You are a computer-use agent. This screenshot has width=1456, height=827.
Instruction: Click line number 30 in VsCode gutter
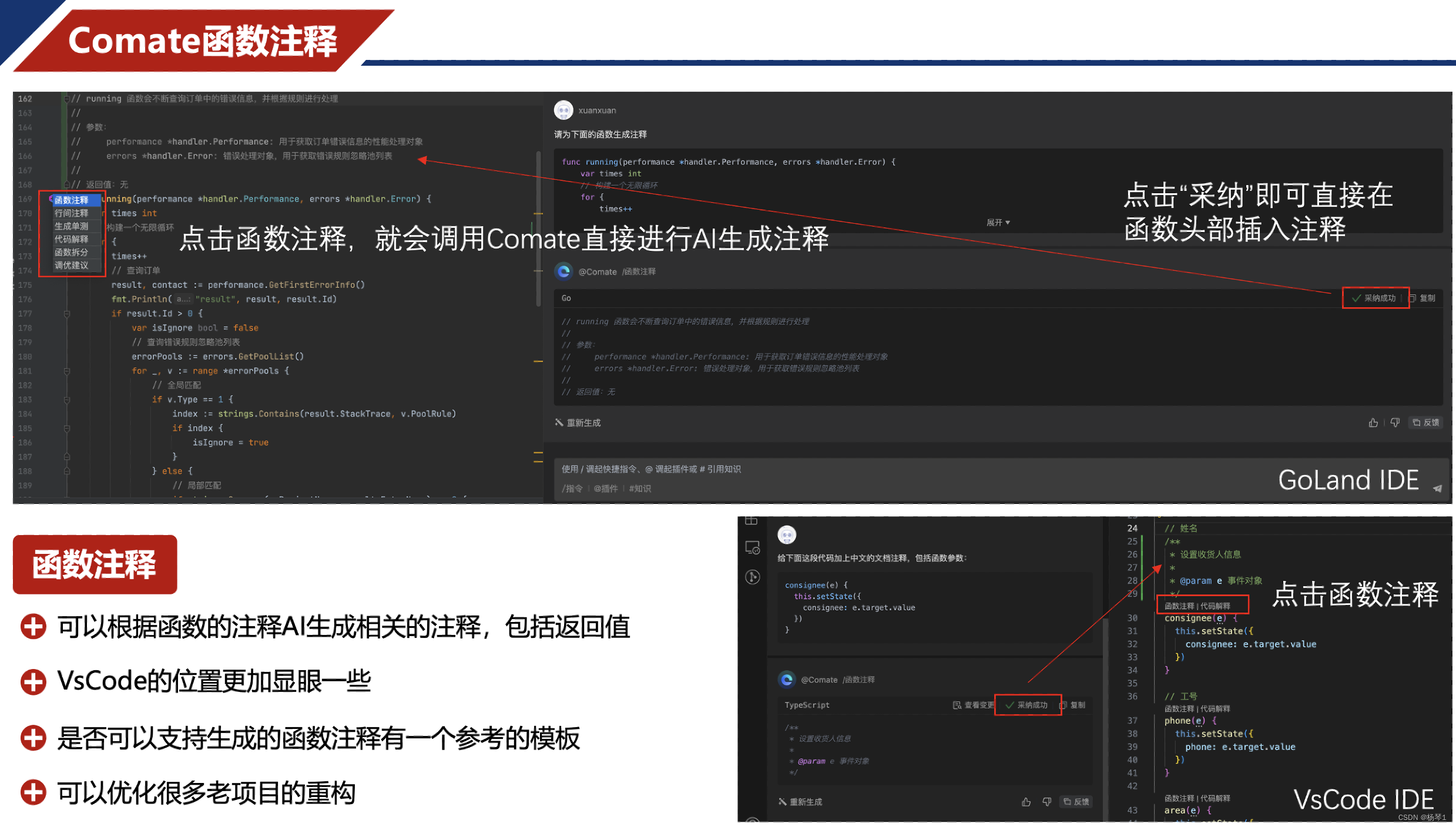1132,618
